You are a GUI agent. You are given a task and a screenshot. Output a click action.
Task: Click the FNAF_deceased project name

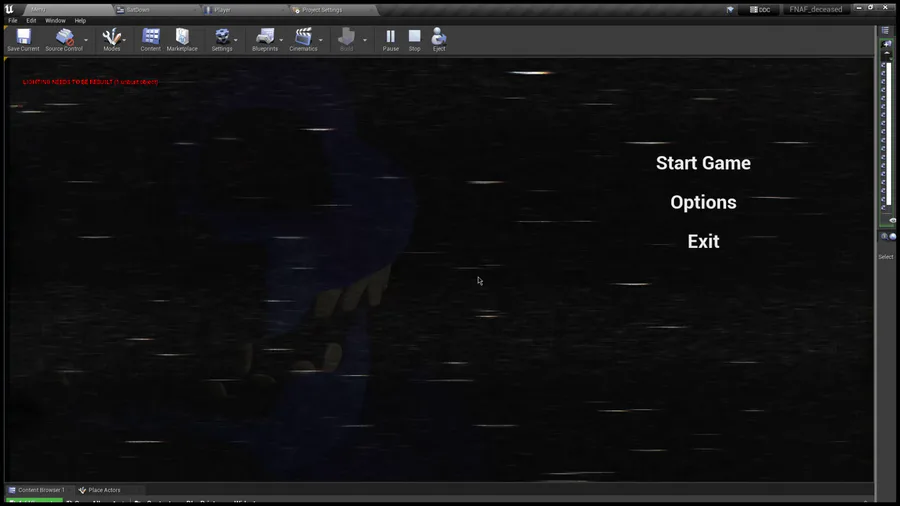coord(816,9)
